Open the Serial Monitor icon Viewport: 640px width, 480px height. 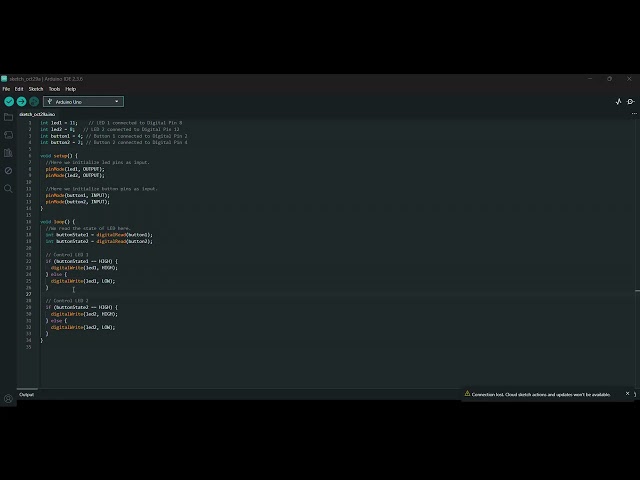click(631, 102)
